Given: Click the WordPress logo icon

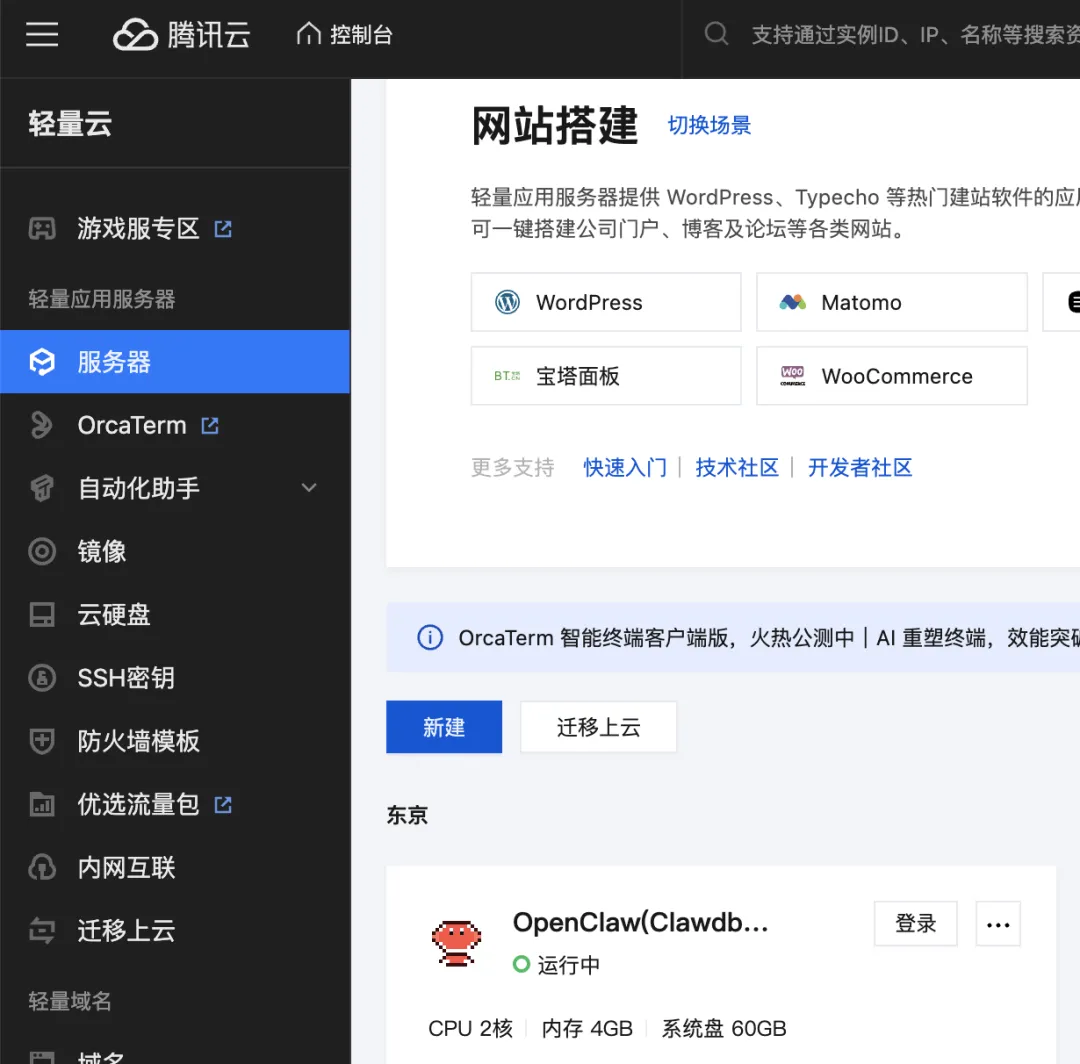Looking at the screenshot, I should pos(508,302).
